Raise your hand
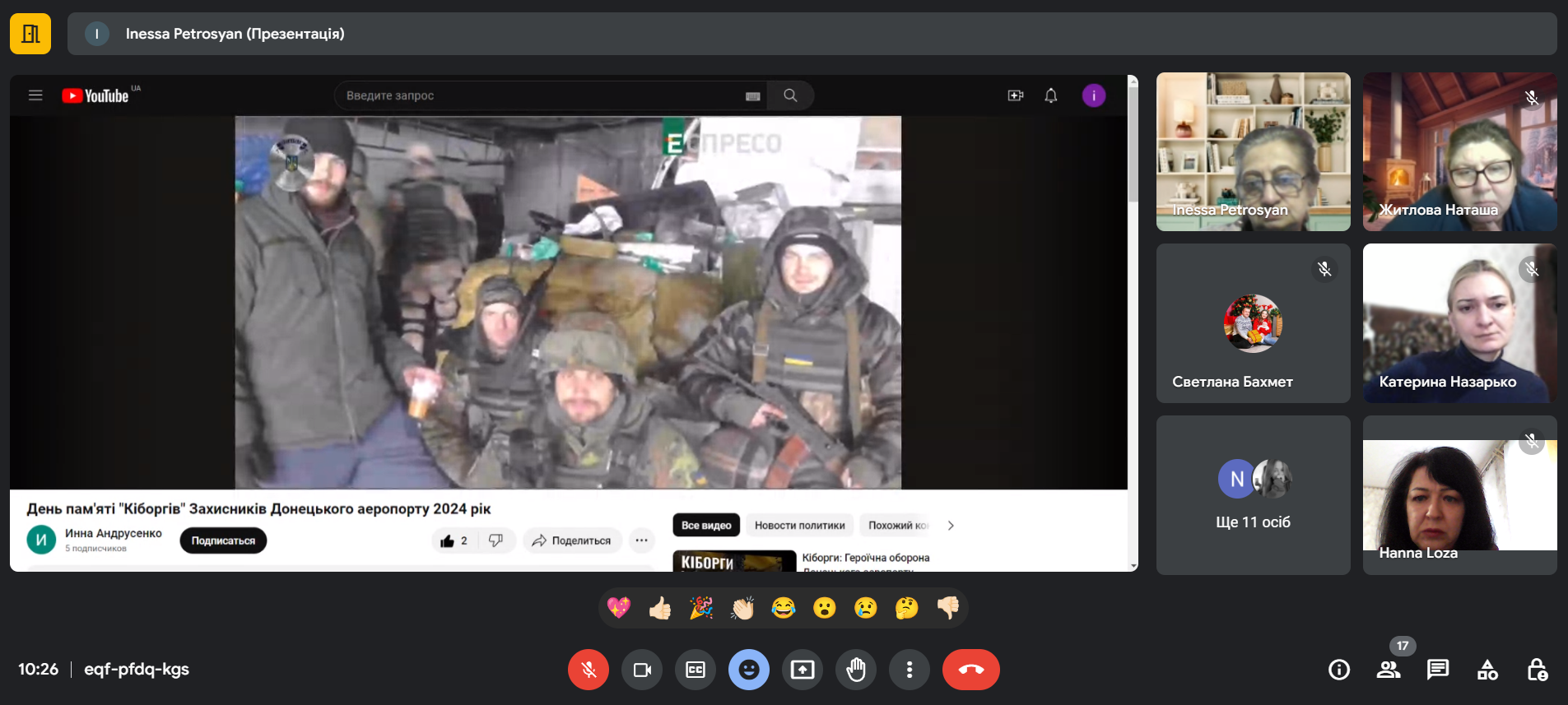1568x705 pixels. pos(856,670)
